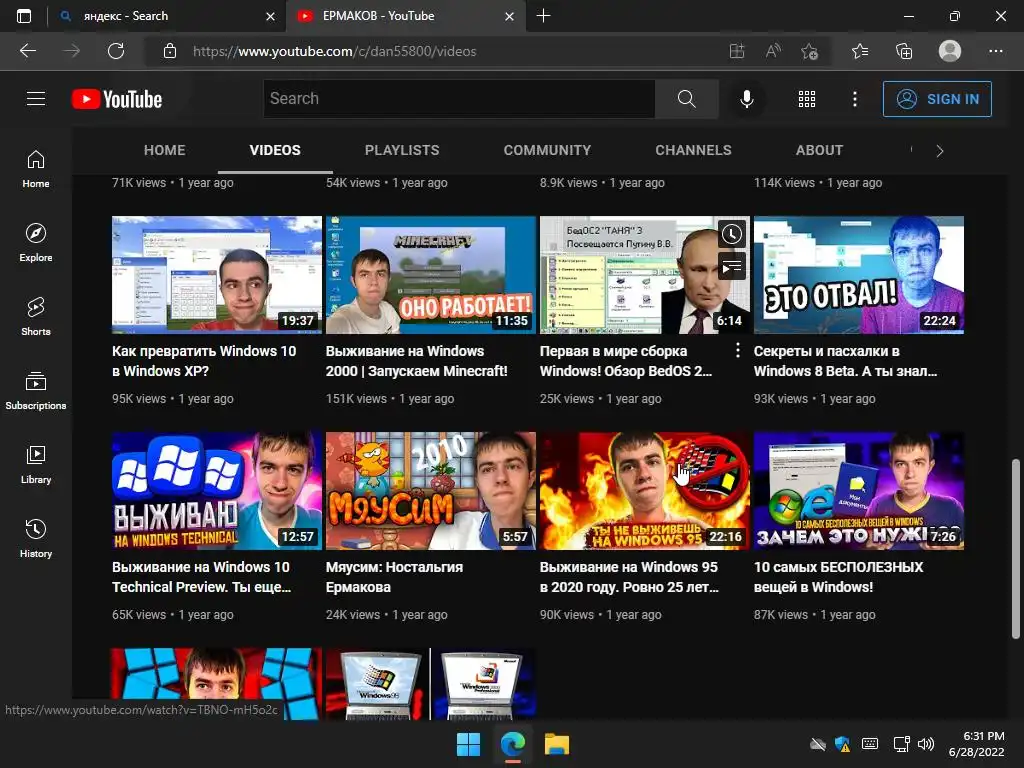Open the 'Выживание на Windows 2000' video title

click(x=417, y=360)
